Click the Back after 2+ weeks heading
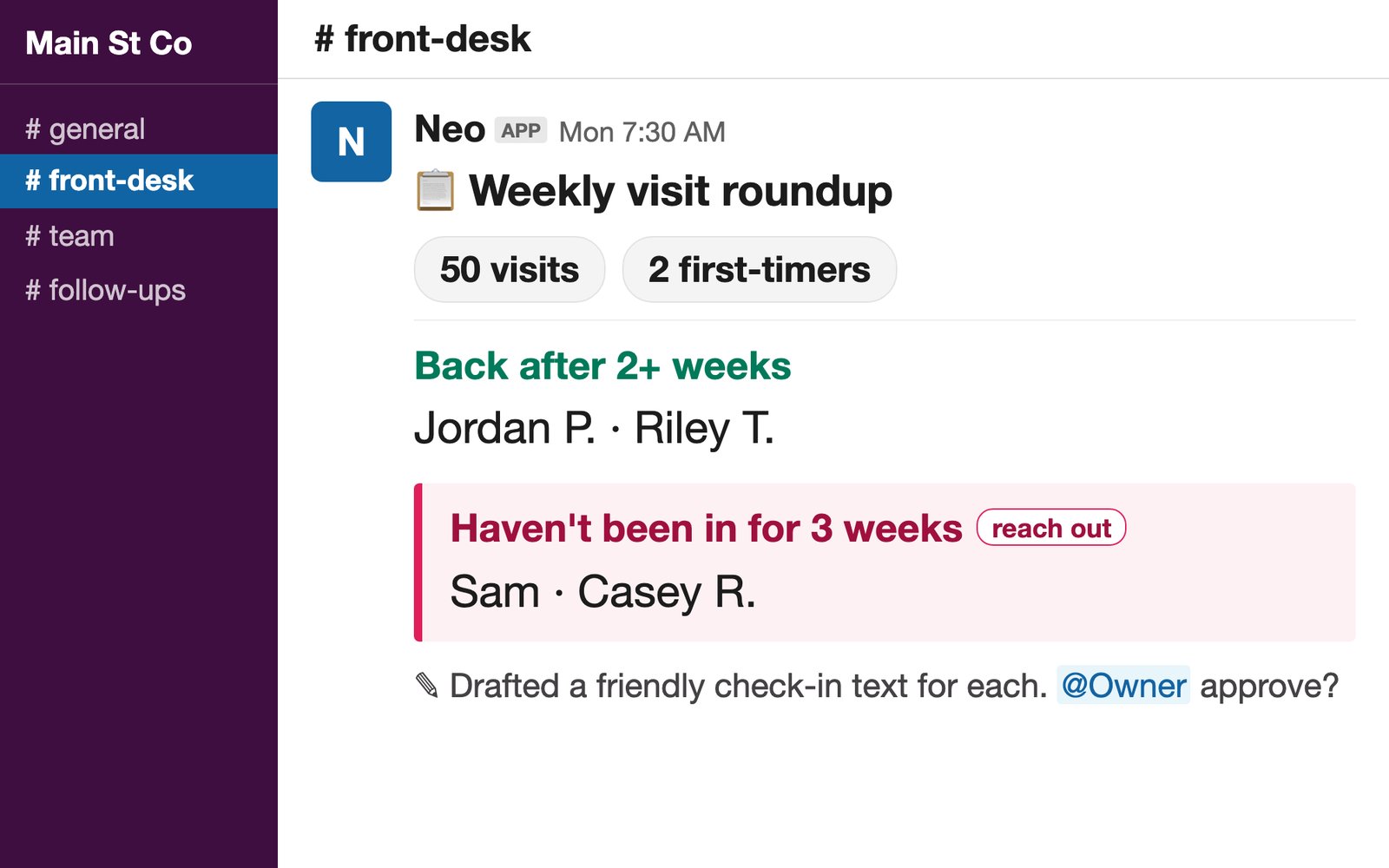 pyautogui.click(x=602, y=365)
